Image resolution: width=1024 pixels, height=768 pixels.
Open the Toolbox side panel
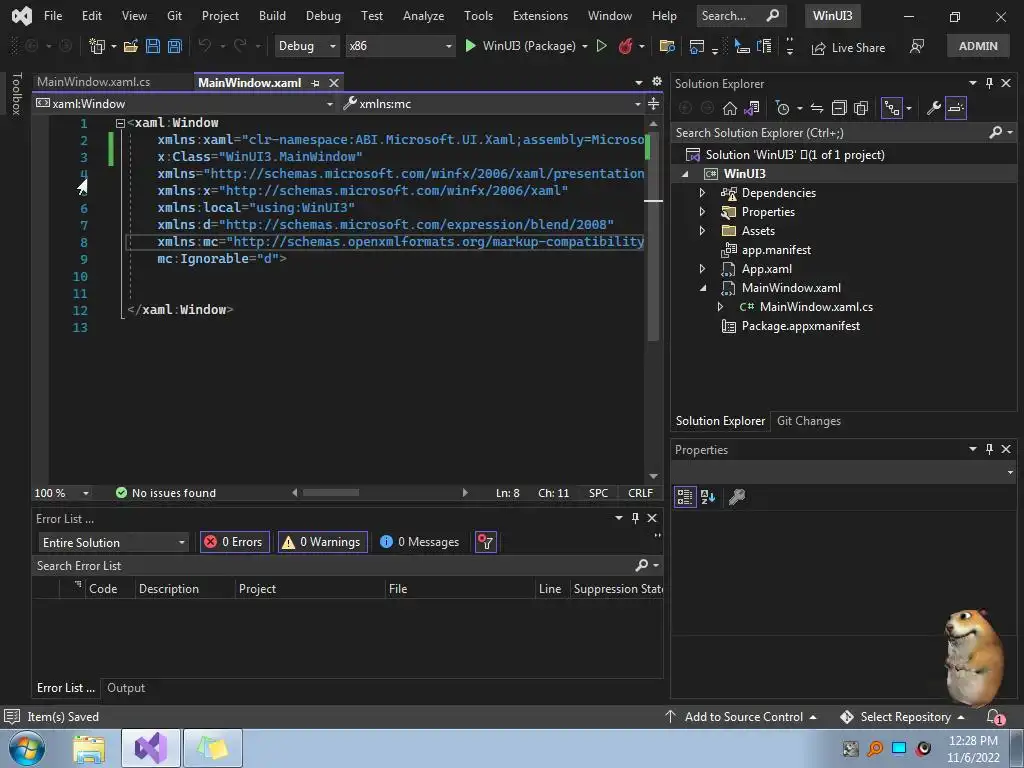point(16,93)
